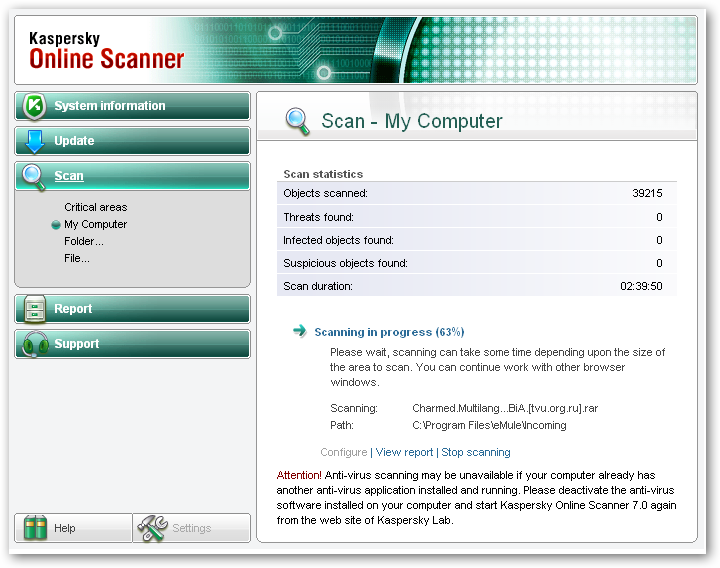Click the green headset Support icon
This screenshot has width=720, height=568.
point(35,344)
